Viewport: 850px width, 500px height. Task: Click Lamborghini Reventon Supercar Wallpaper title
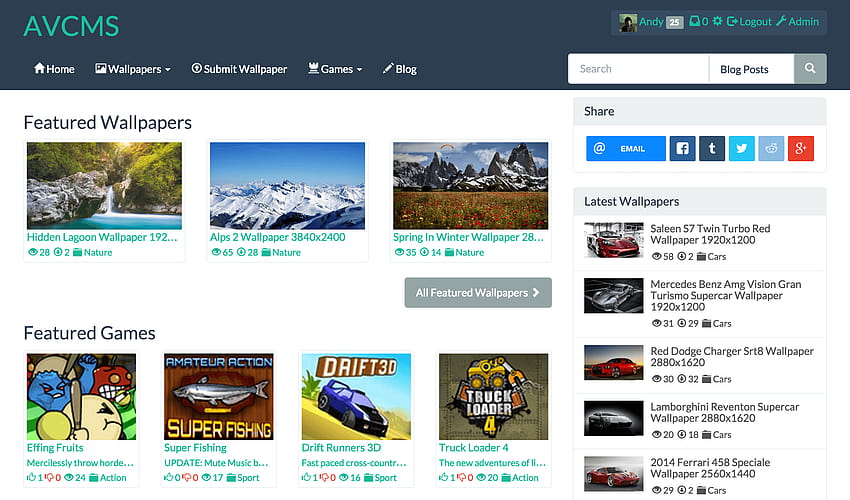(x=725, y=412)
